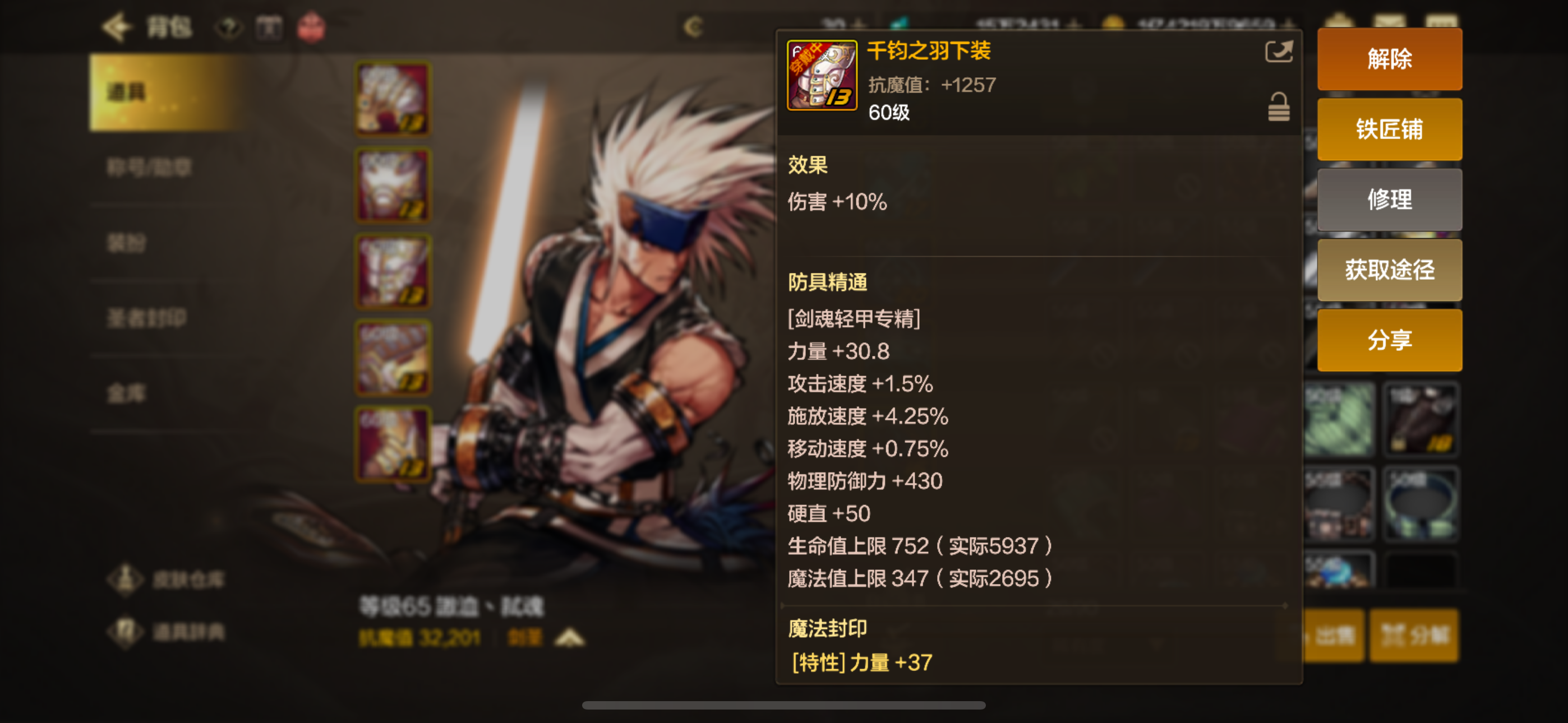Open the help question mark icon
The height and width of the screenshot is (723, 1568).
tap(229, 27)
